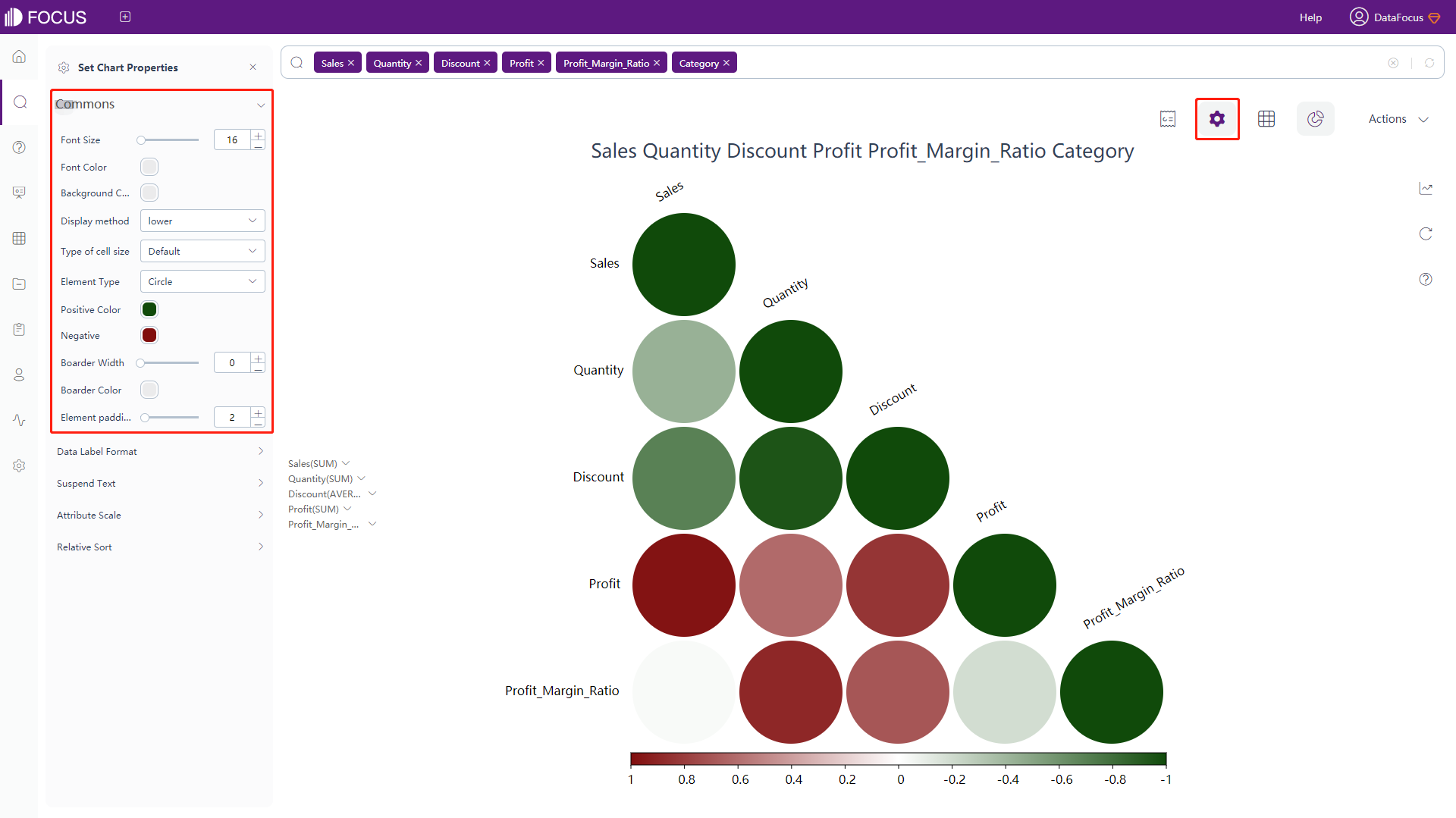1456x818 pixels.
Task: Open the clipboard tasks sidebar icon
Action: pyautogui.click(x=20, y=329)
